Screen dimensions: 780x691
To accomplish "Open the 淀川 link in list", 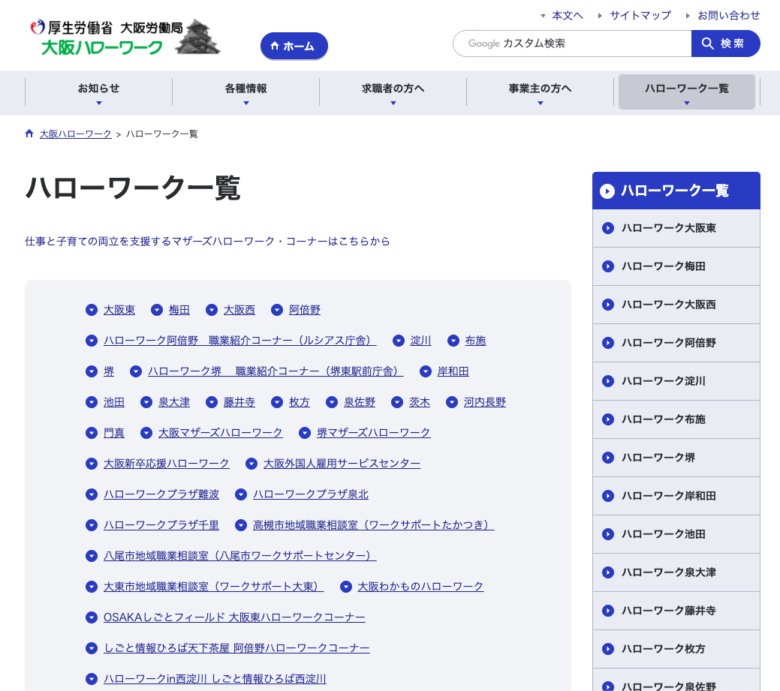I will point(420,341).
